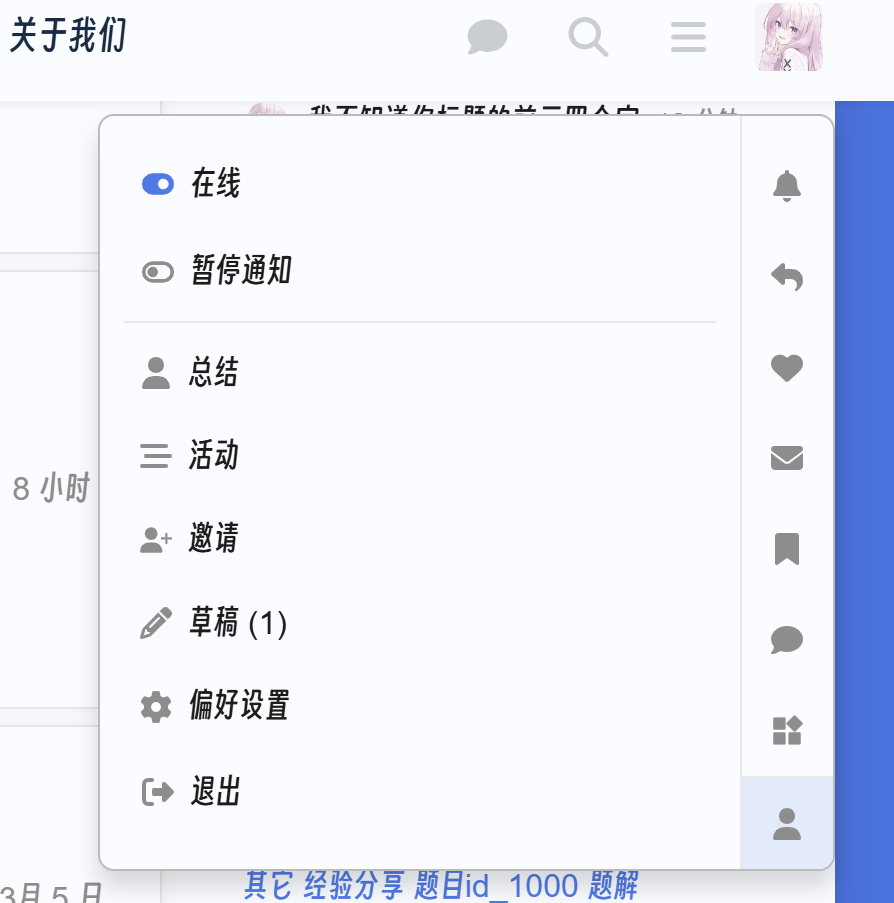Select the profile person tab
Viewport: 894px width, 903px height.
(x=787, y=823)
